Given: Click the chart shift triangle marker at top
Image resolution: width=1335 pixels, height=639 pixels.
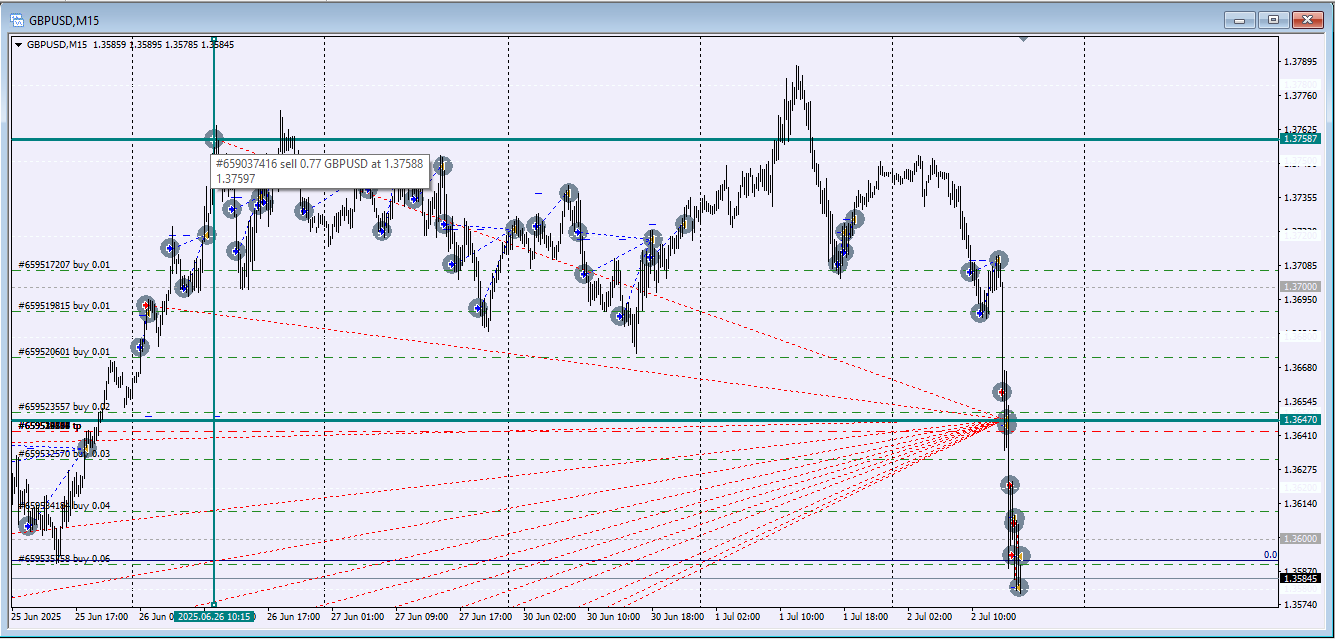Looking at the screenshot, I should tap(1023, 39).
